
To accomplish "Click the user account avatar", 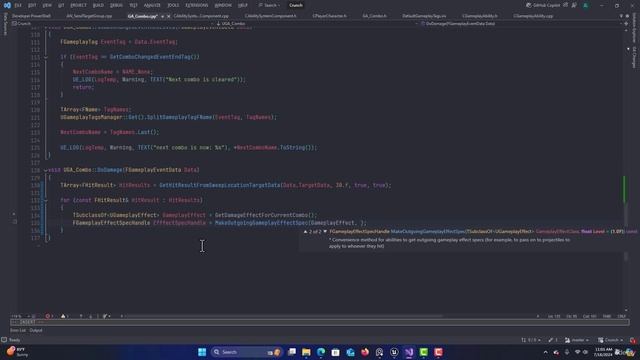I will tap(586, 5).
